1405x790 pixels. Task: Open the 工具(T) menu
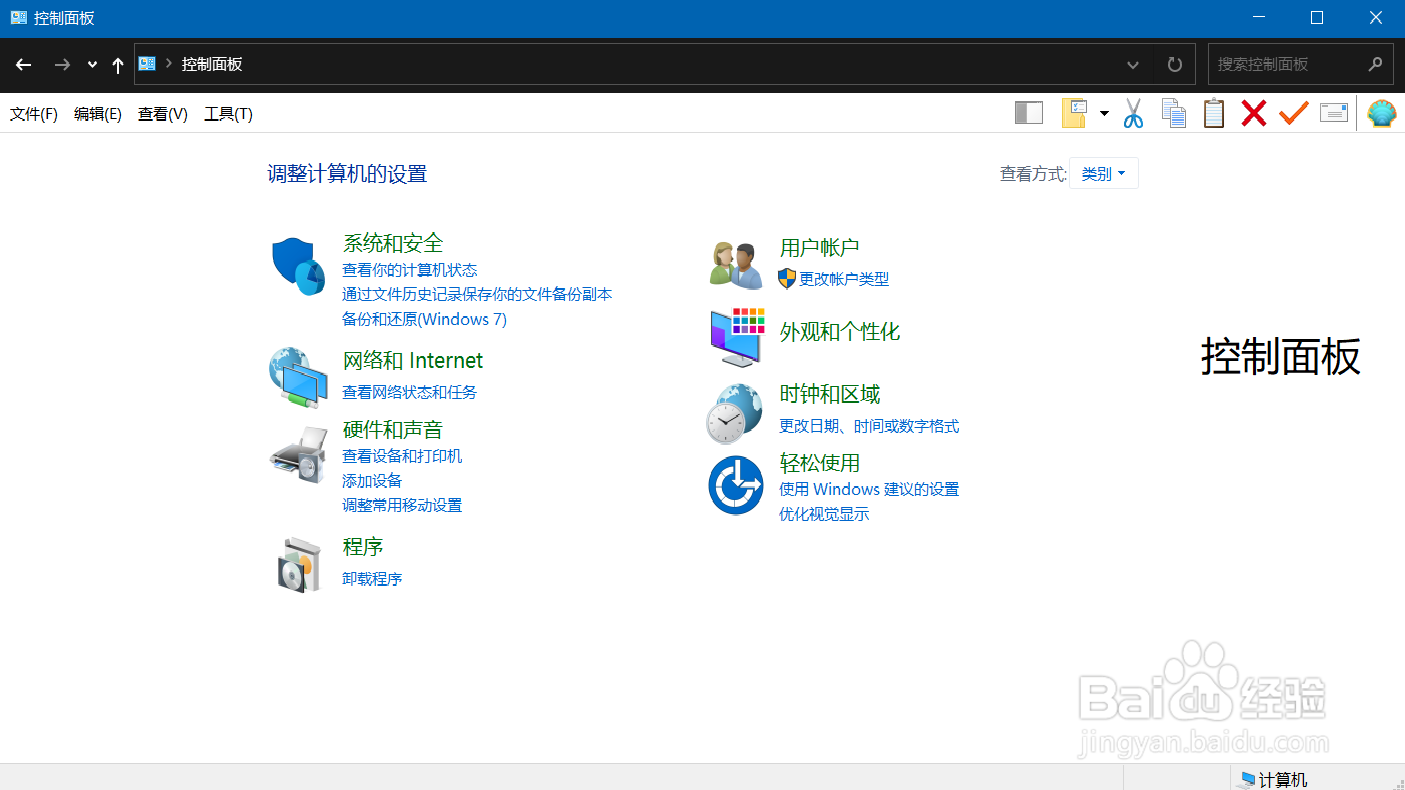pos(227,113)
